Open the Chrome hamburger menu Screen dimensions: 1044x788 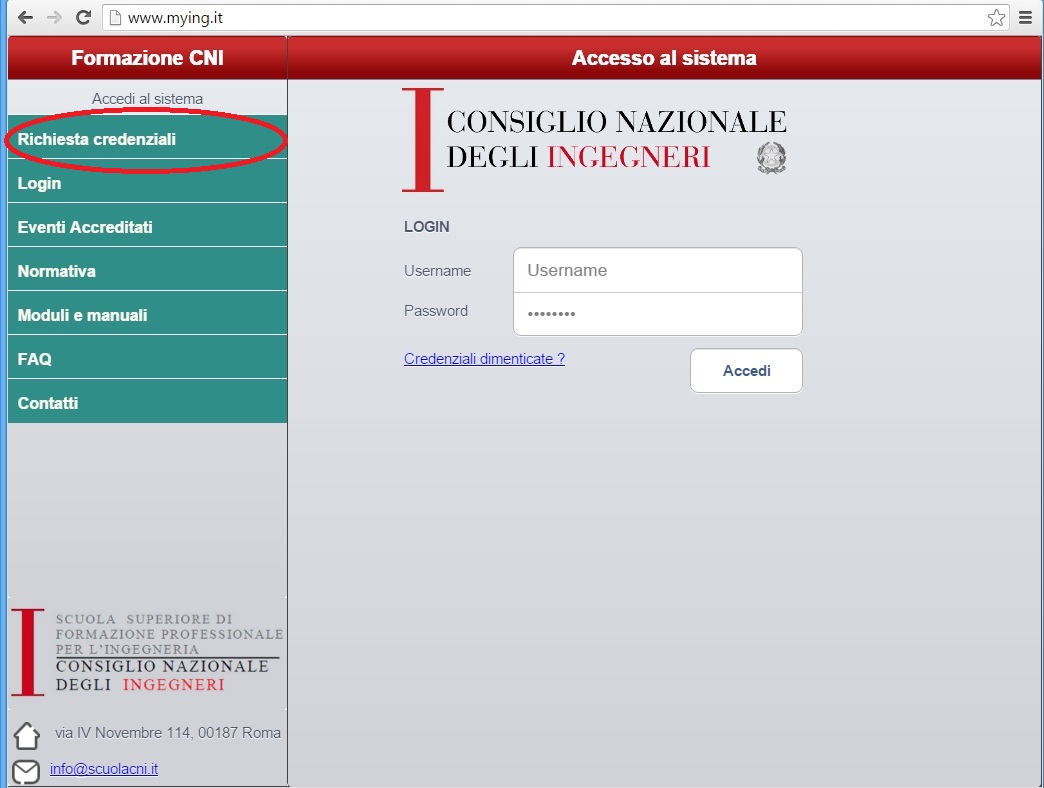[1025, 17]
